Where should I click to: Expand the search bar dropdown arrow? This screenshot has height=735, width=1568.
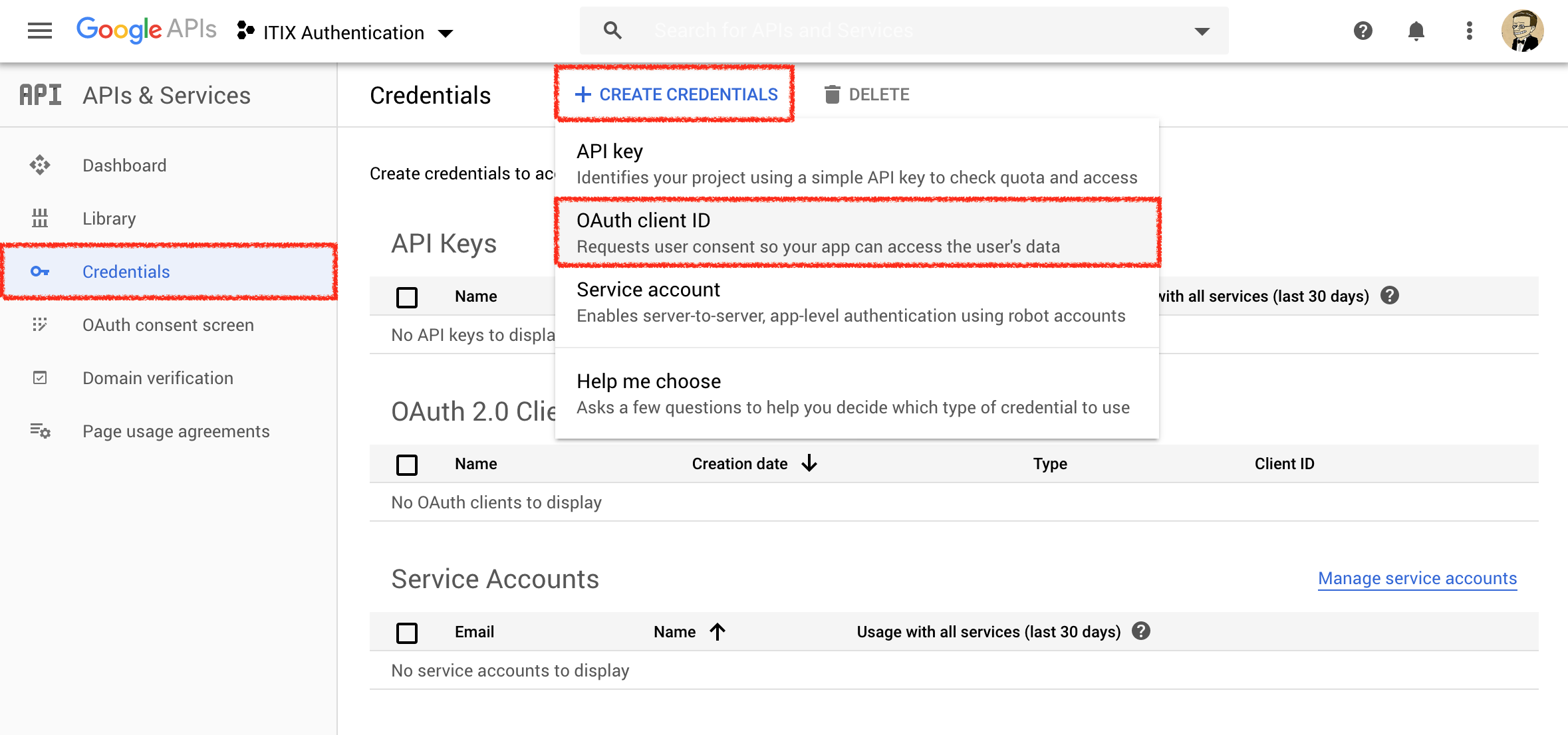tap(1202, 31)
